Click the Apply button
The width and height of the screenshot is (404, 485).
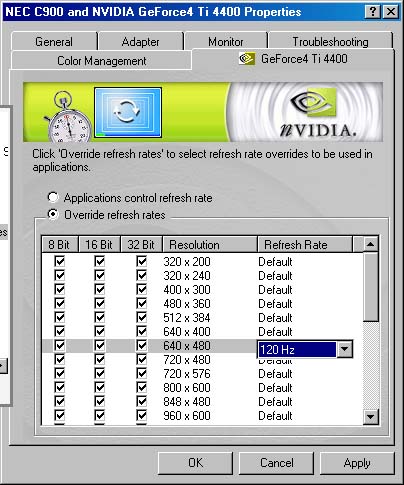[357, 463]
